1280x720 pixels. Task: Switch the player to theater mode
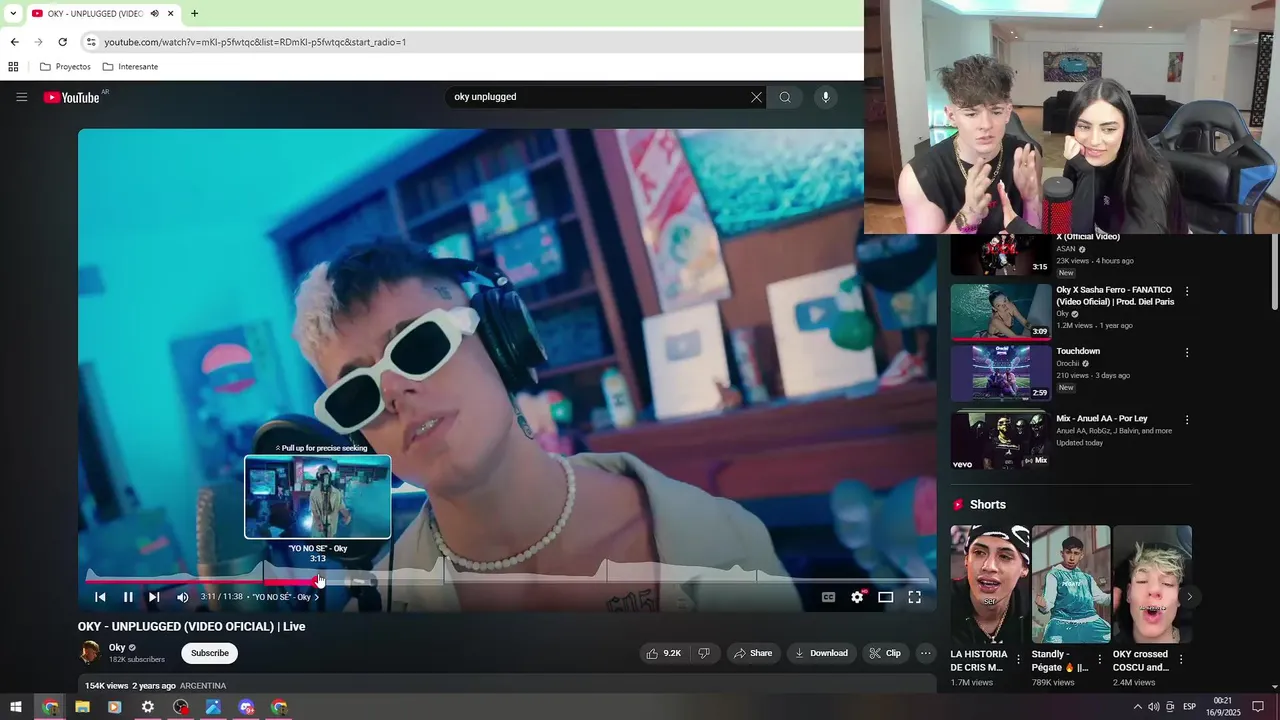coord(886,597)
